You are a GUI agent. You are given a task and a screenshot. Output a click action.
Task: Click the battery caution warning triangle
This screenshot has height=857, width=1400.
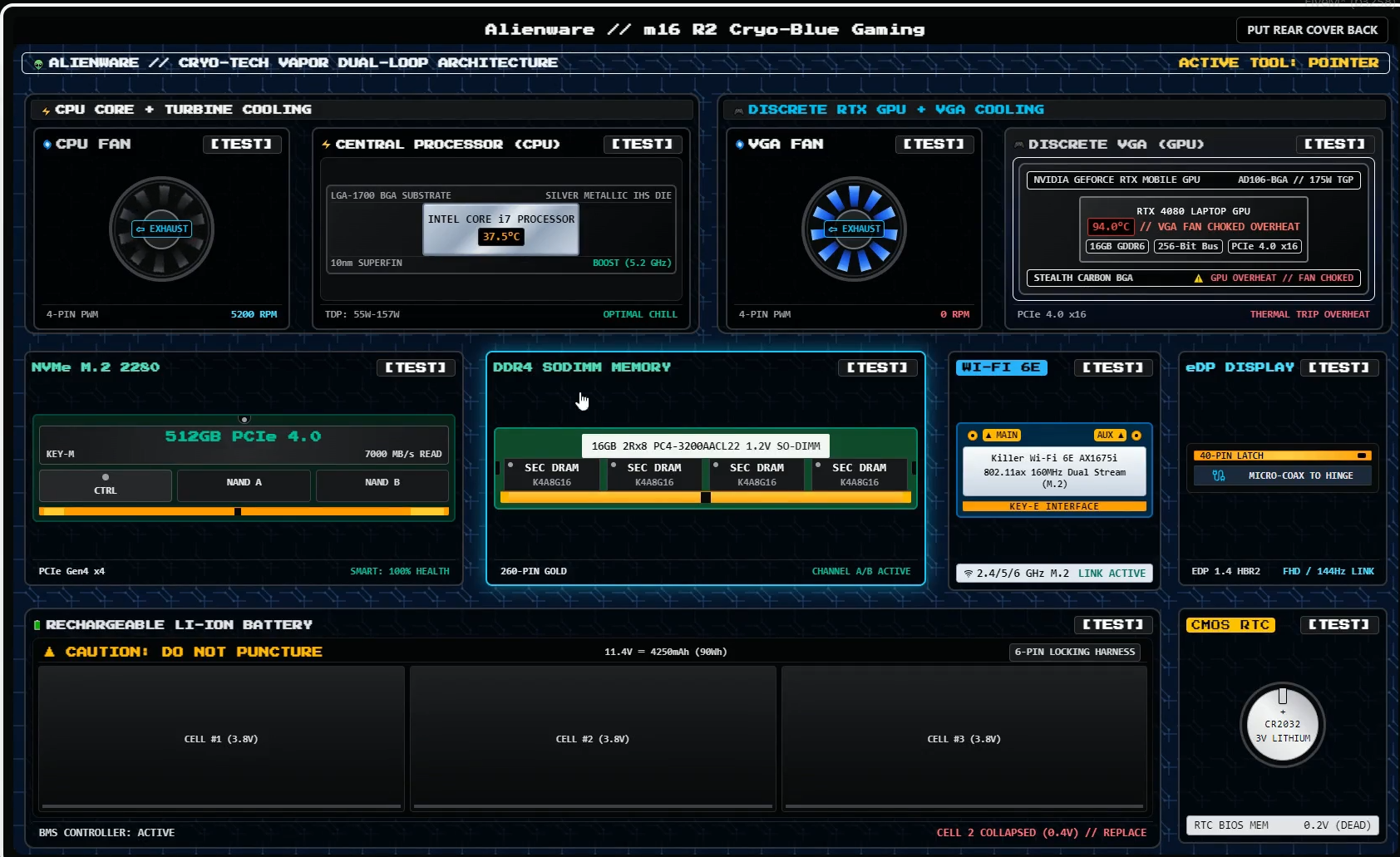click(49, 652)
